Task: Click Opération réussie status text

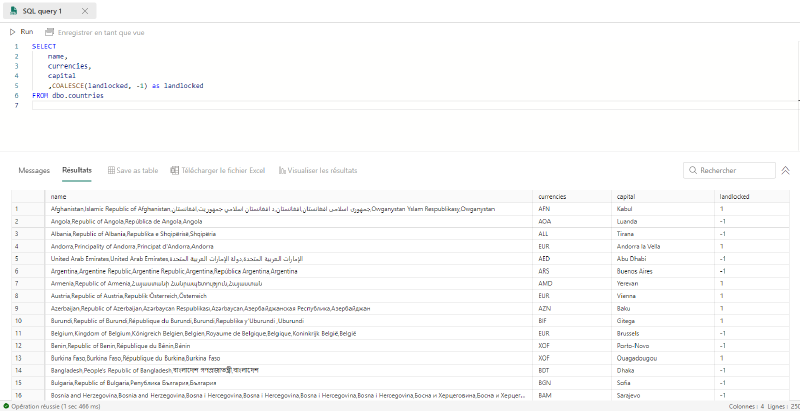Action: [x=56, y=406]
